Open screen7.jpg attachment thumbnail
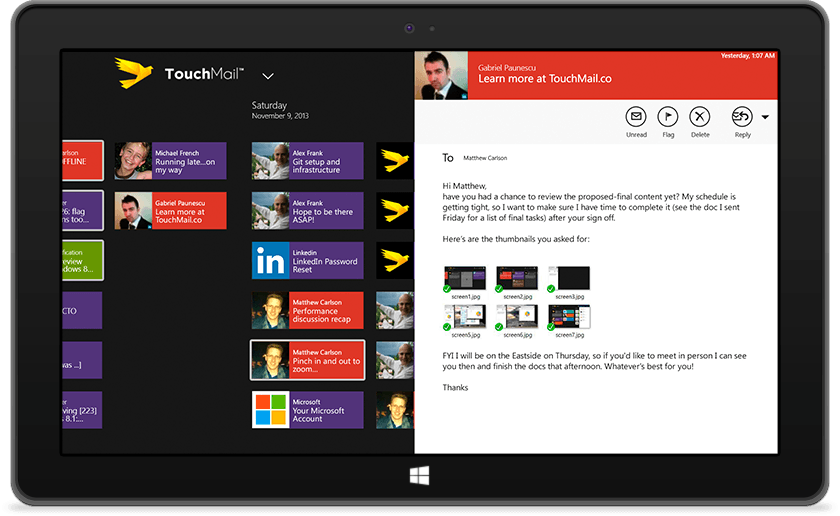 click(x=569, y=317)
